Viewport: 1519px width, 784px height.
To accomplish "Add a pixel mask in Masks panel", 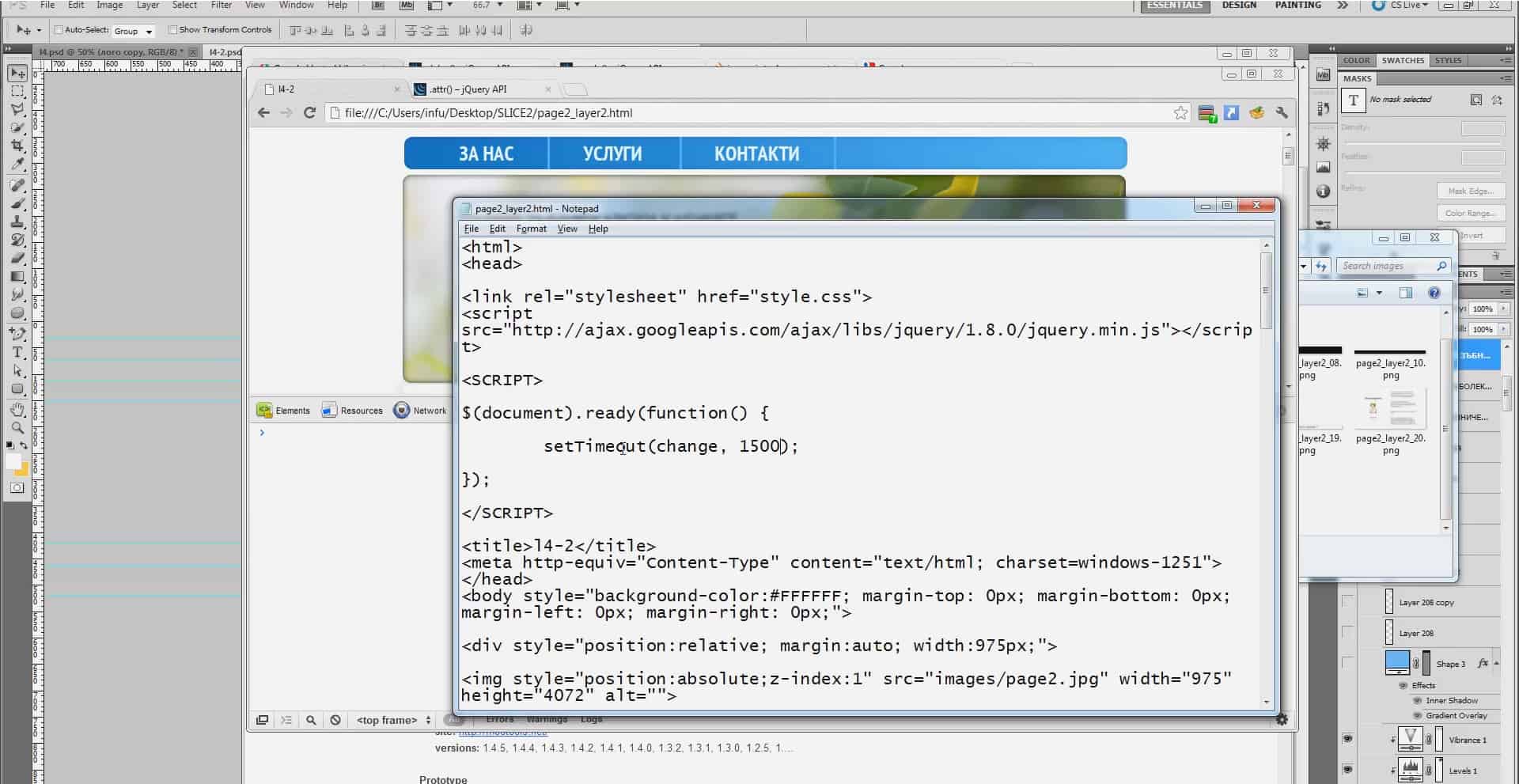I will pos(1476,100).
